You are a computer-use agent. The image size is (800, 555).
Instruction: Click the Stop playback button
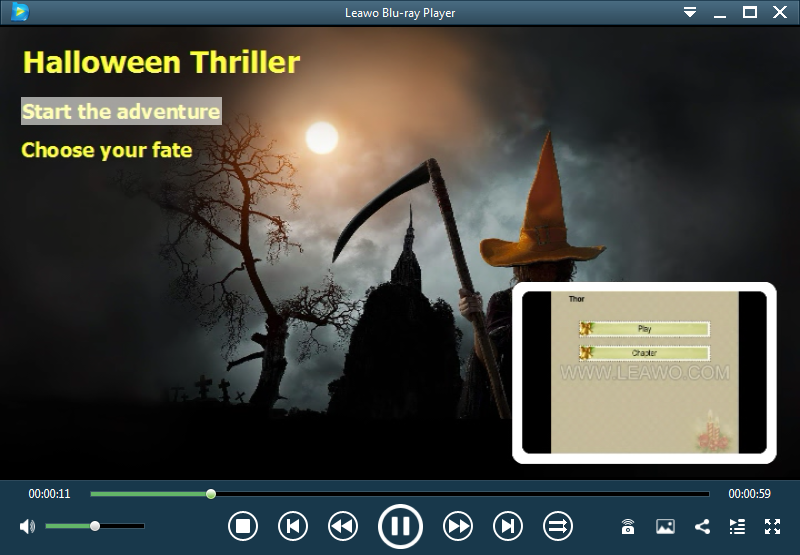pos(243,526)
